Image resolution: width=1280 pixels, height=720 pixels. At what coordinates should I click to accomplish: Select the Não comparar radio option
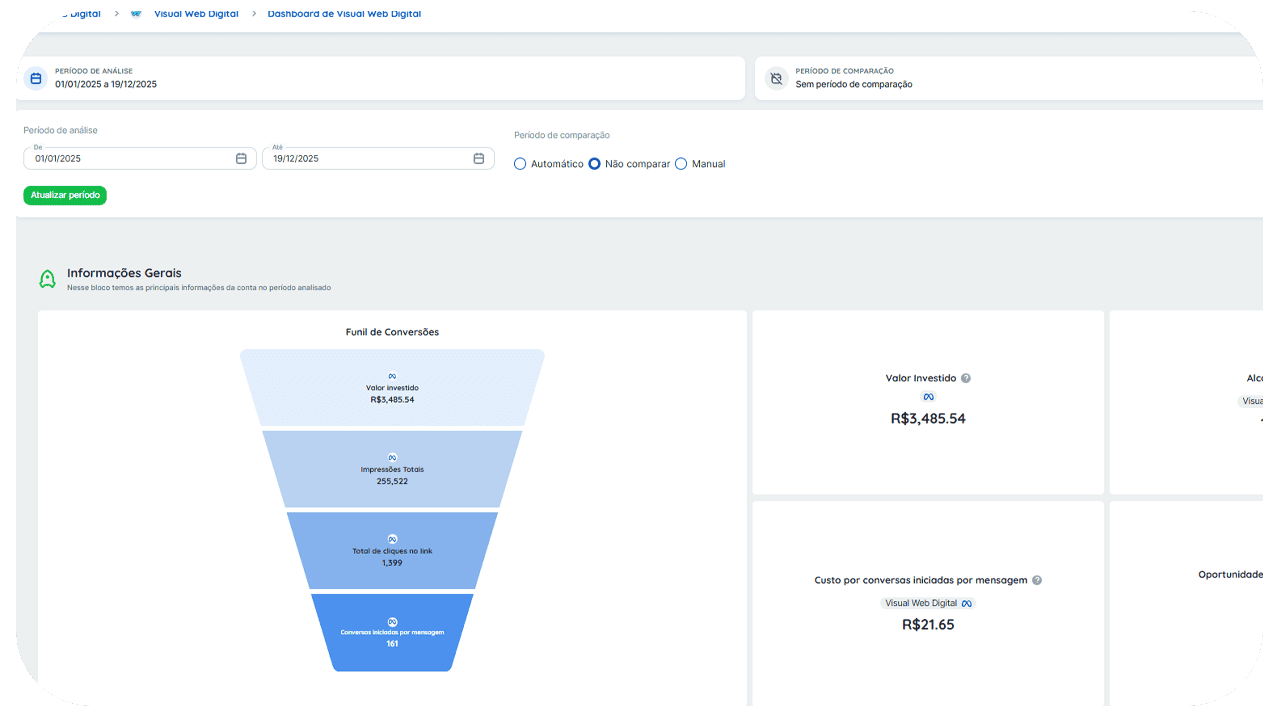tap(594, 164)
